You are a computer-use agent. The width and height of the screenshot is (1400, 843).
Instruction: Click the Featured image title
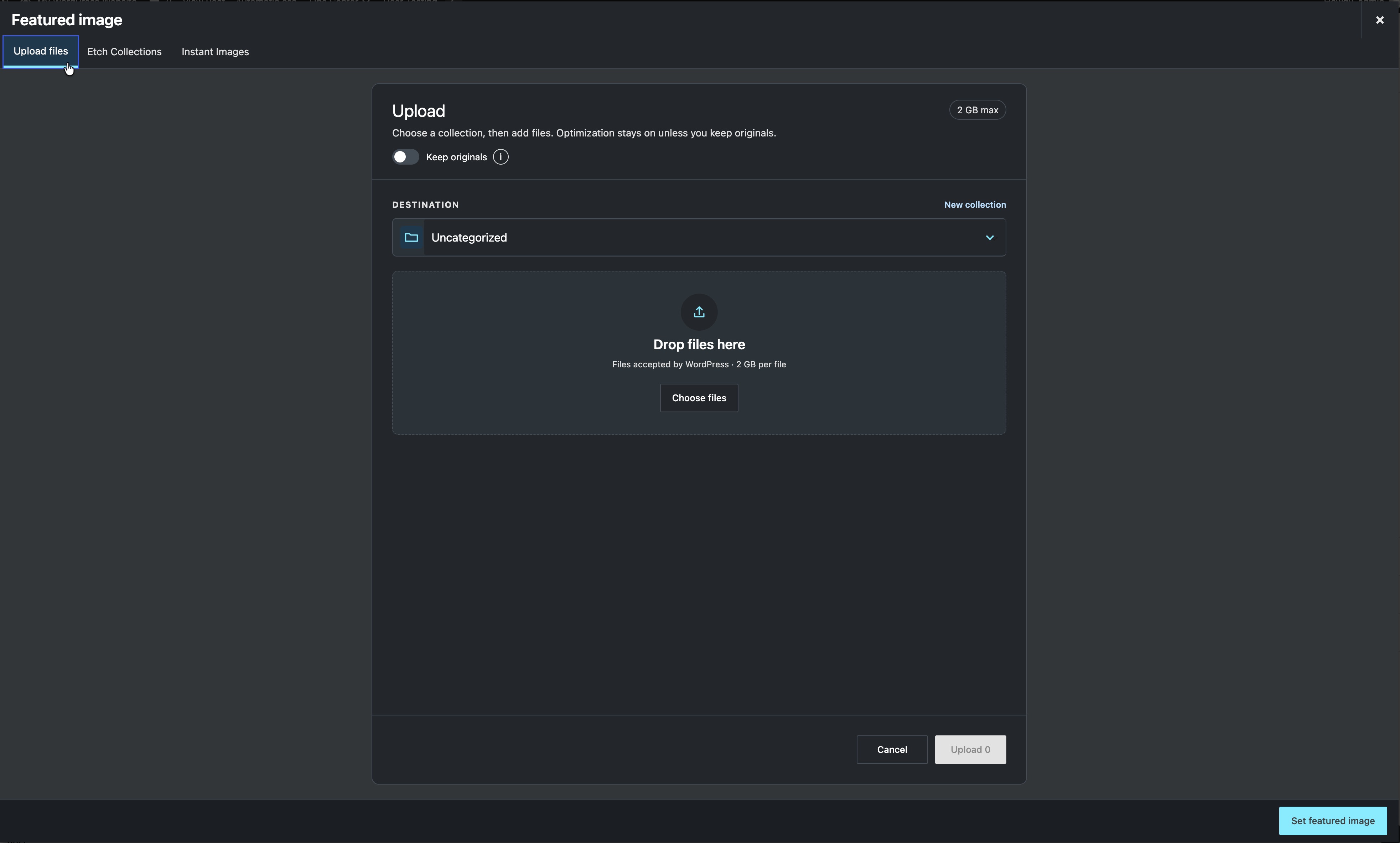point(67,20)
